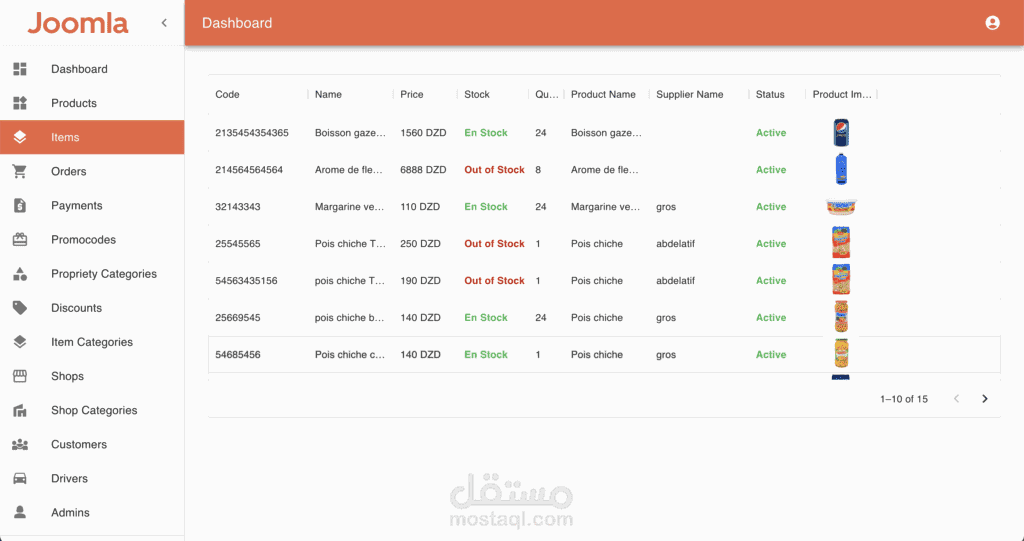Click the 1–10 of 15 pagination label
The width and height of the screenshot is (1024, 541).
tap(904, 399)
